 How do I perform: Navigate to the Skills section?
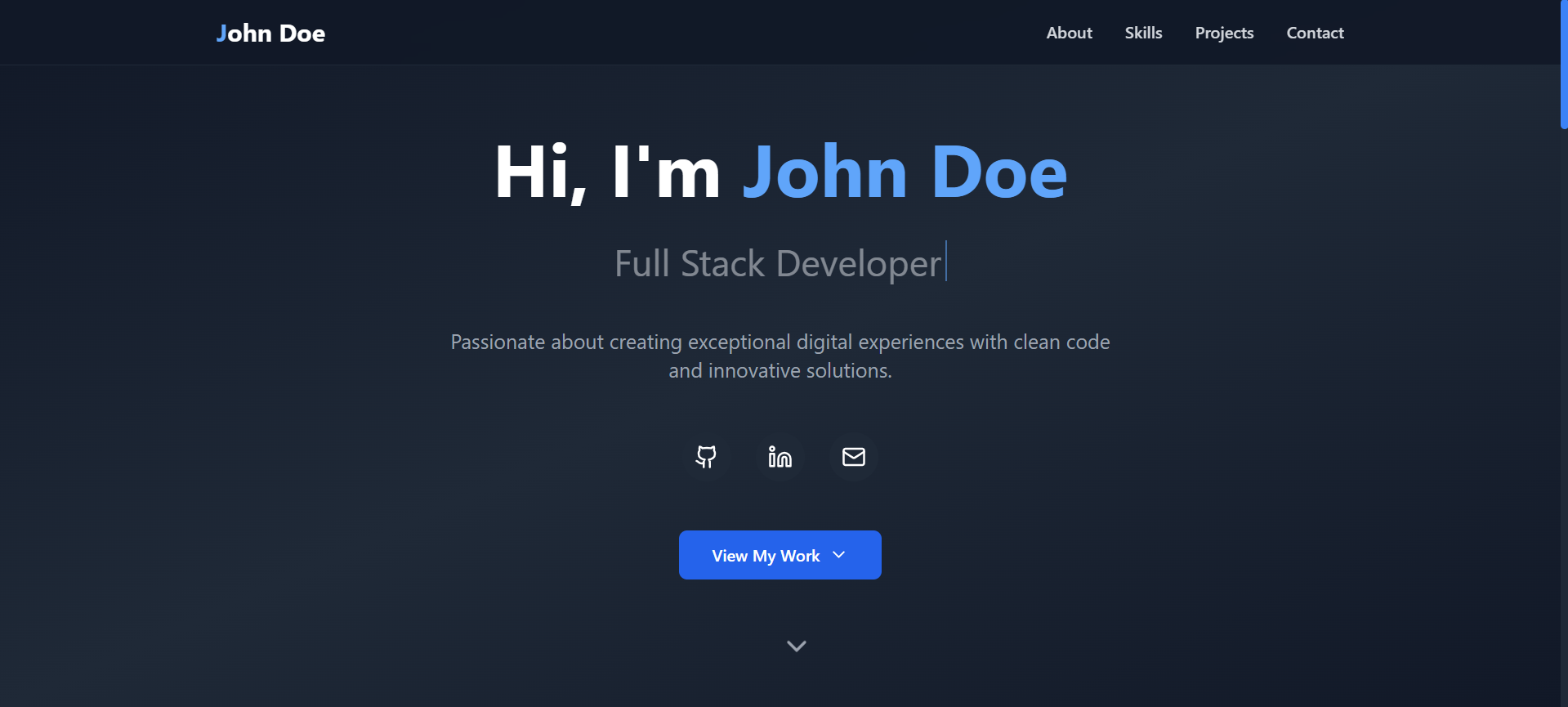pyautogui.click(x=1143, y=33)
